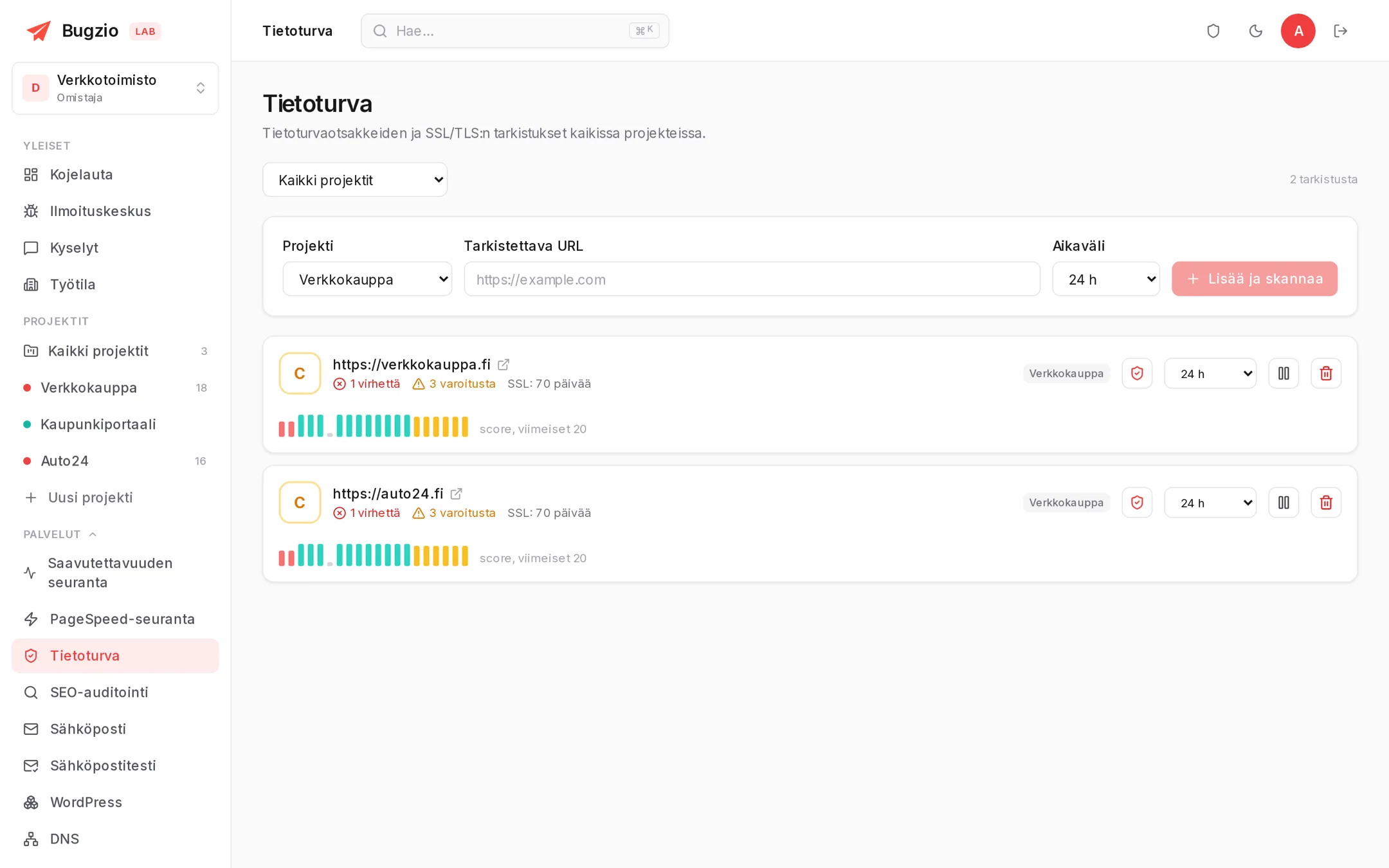The width and height of the screenshot is (1389, 868).
Task: Select Kaikki projektit in the sidebar
Action: (x=115, y=351)
